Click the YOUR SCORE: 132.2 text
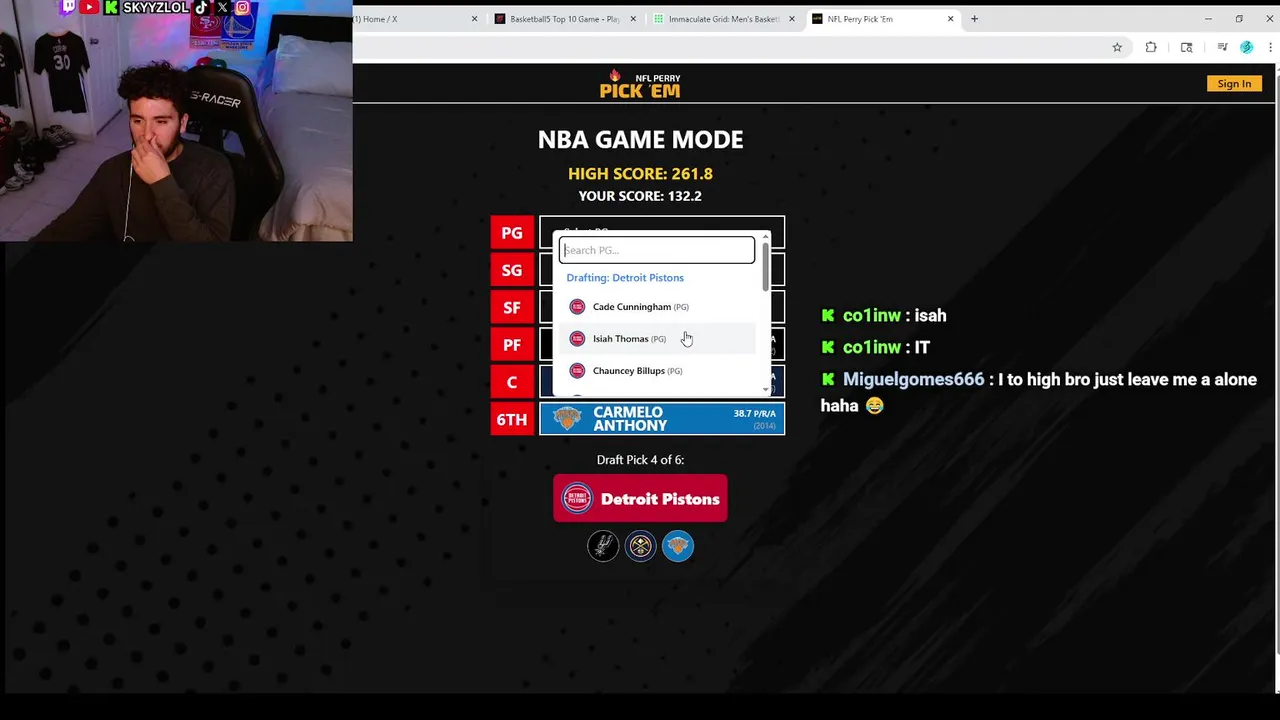This screenshot has width=1280, height=720. tap(640, 196)
